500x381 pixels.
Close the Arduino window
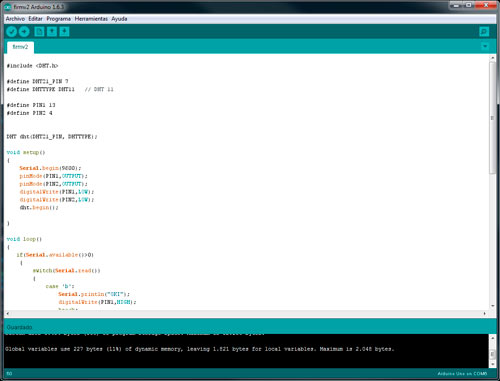click(486, 5)
